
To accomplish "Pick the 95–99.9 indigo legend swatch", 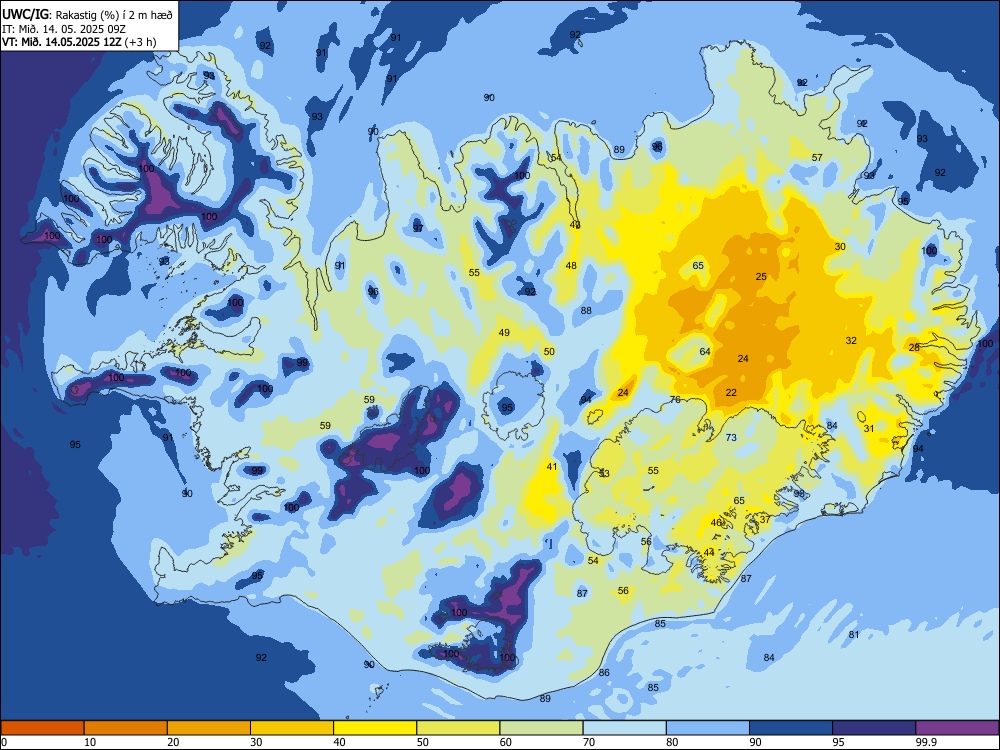I will (874, 728).
